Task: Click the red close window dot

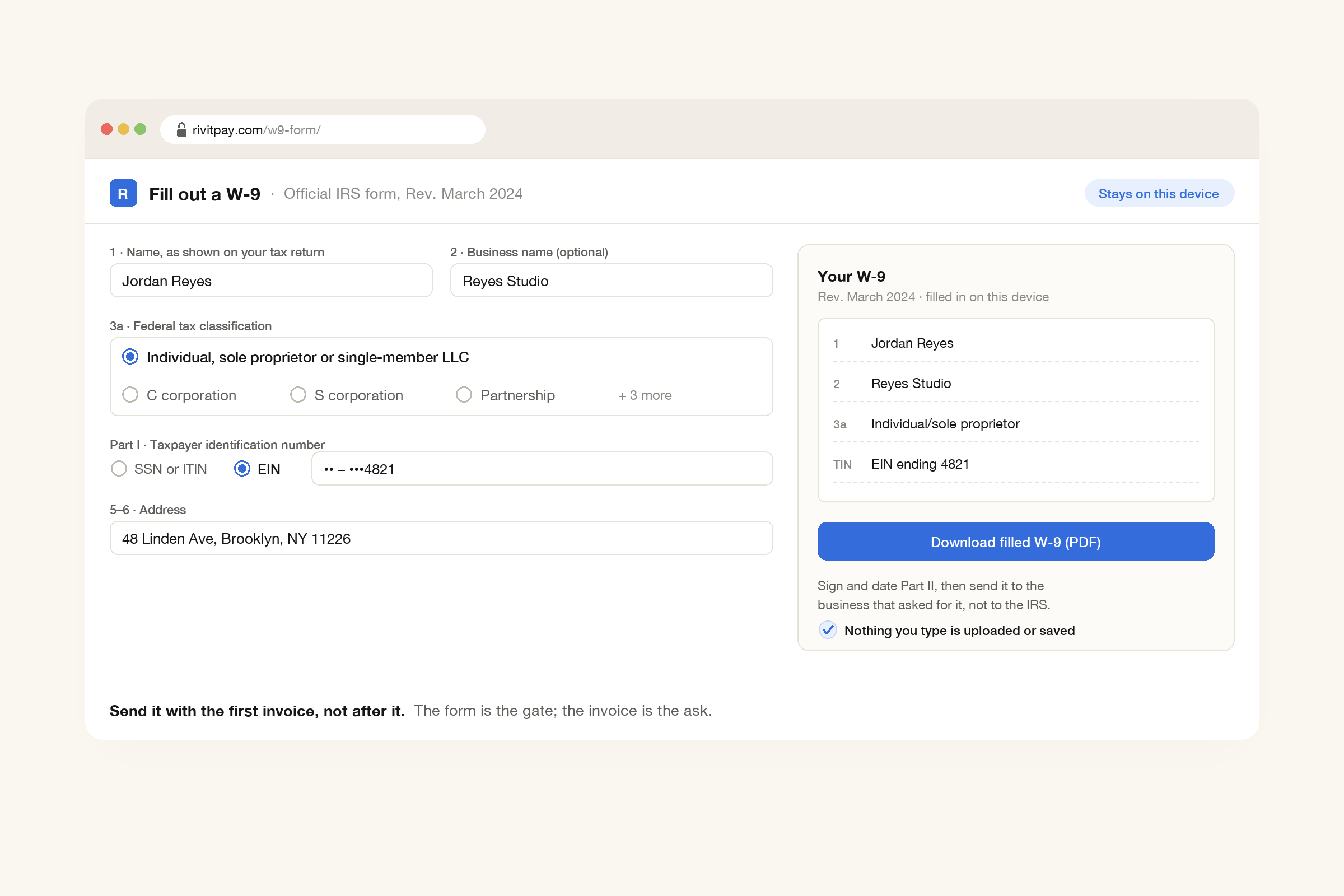Action: pos(106,129)
